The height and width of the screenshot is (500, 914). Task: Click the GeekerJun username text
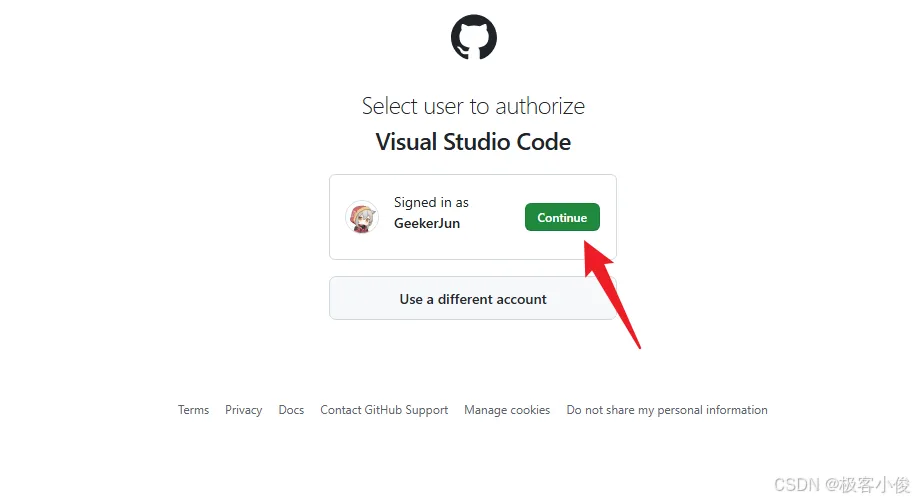pyautogui.click(x=427, y=223)
